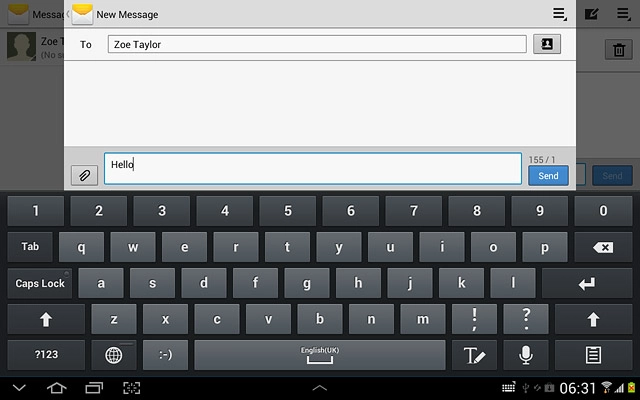Attach a file with the paperclip icon
The height and width of the screenshot is (400, 640).
(x=84, y=176)
